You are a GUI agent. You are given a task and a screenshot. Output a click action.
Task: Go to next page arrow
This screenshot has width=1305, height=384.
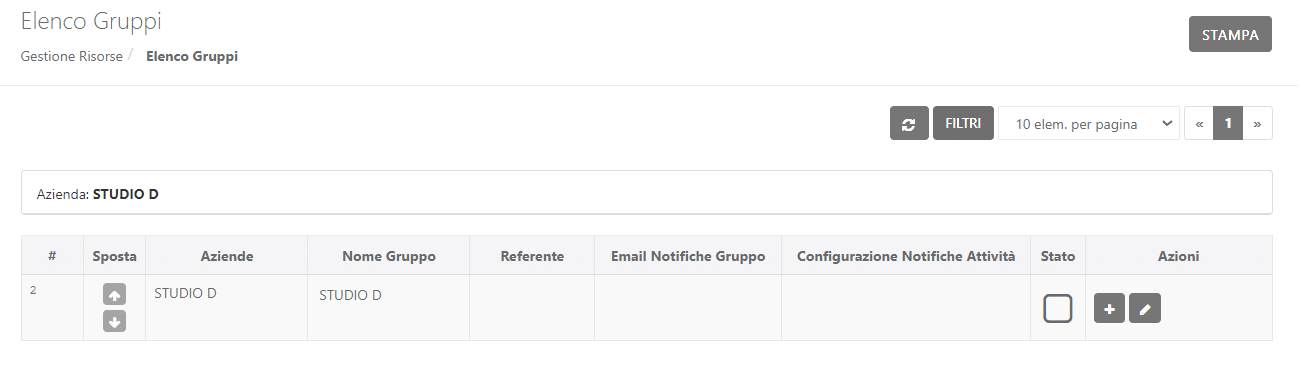(x=1257, y=124)
